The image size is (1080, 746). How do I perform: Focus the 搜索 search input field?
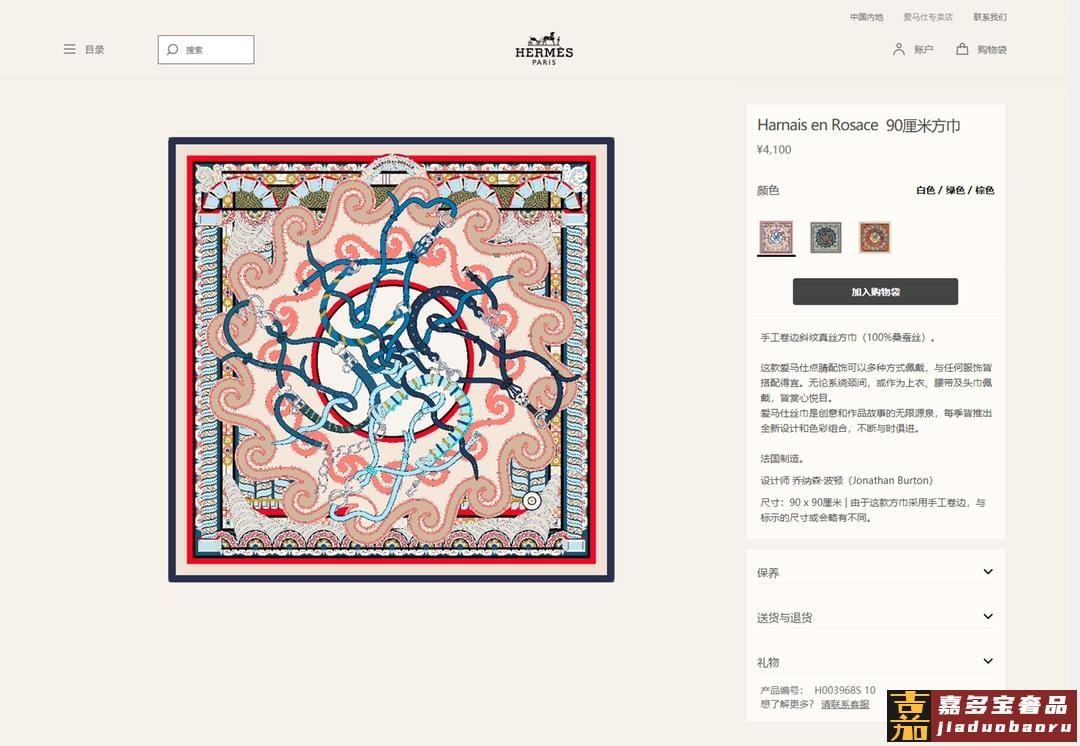pyautogui.click(x=206, y=50)
